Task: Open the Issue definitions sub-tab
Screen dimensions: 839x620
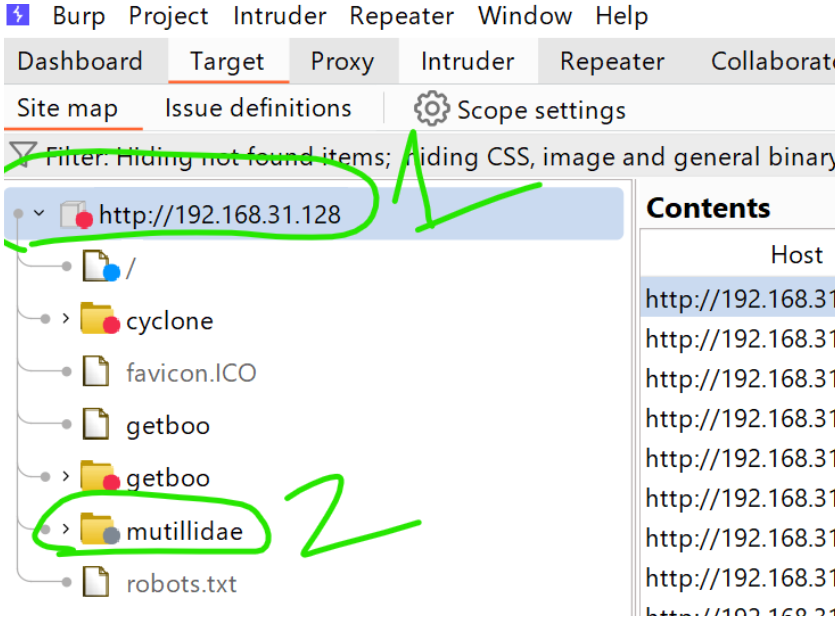Action: coord(258,109)
